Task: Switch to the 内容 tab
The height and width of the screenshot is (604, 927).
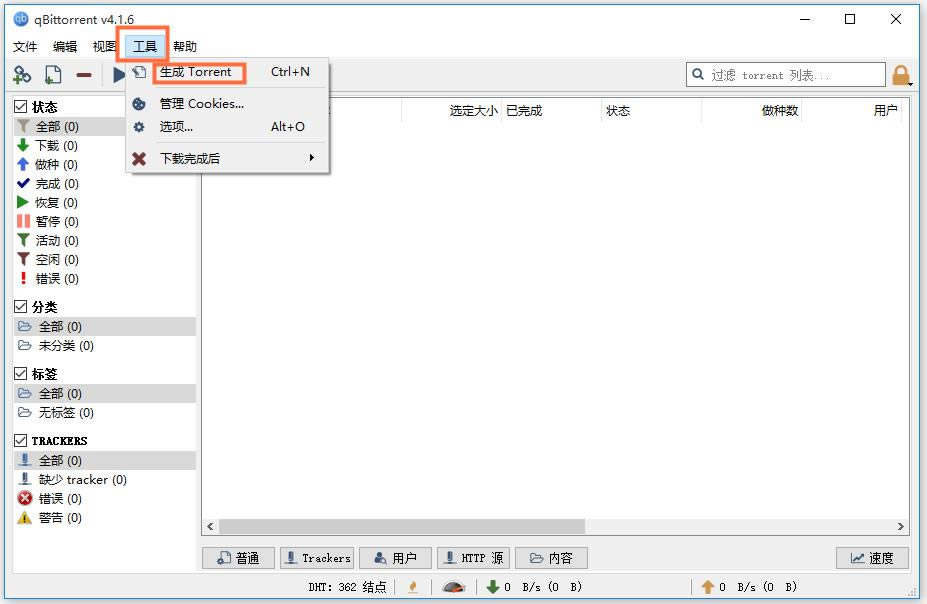Action: [552, 558]
